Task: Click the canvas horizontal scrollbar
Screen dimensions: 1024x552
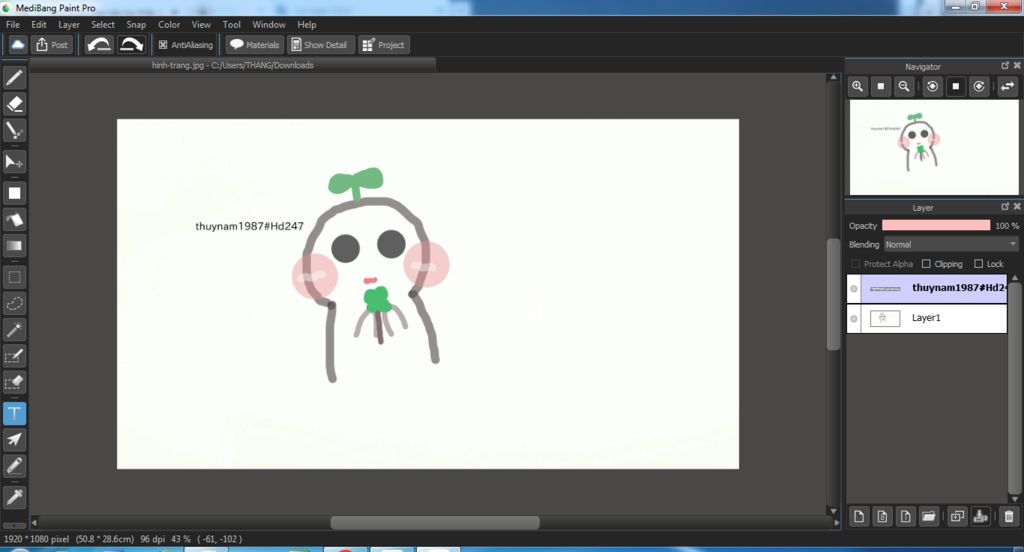Action: [435, 523]
